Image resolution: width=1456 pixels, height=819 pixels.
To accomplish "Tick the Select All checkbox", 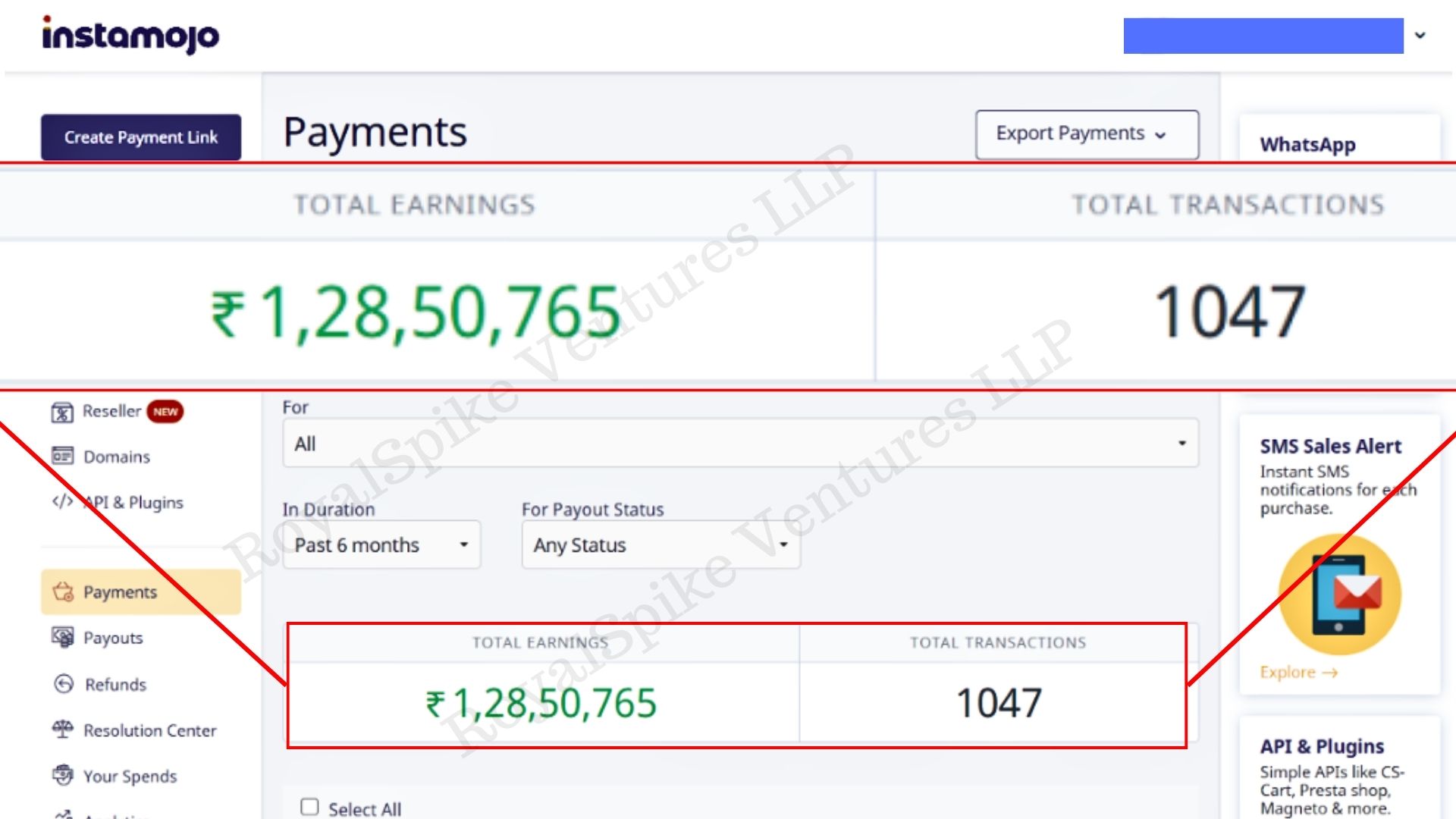I will (x=309, y=807).
